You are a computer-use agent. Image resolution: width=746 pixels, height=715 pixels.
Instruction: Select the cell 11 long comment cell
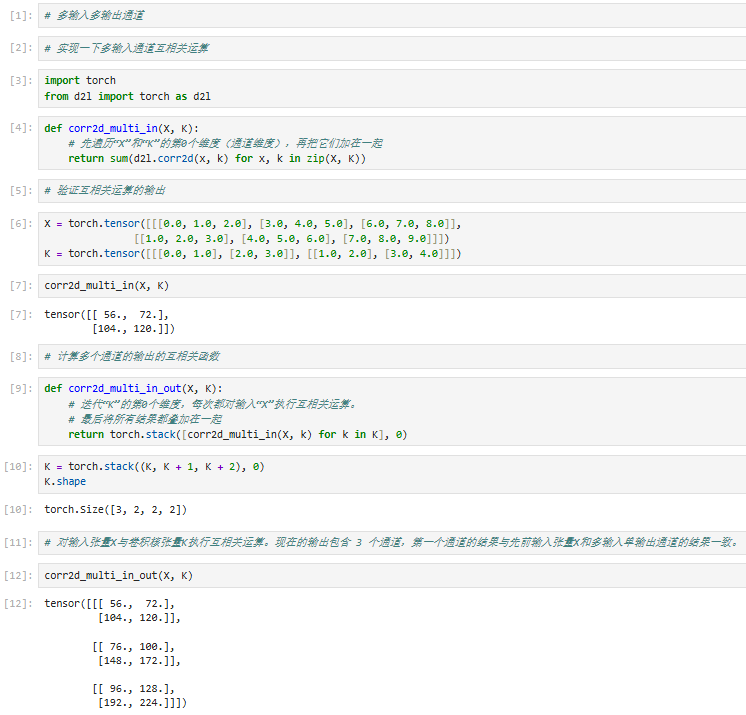pyautogui.click(x=392, y=542)
